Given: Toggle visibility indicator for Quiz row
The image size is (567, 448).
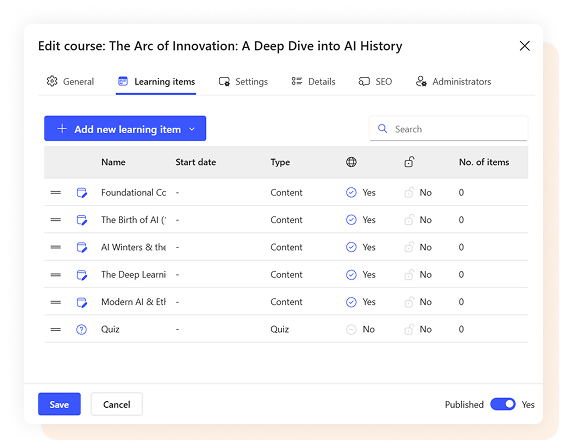Looking at the screenshot, I should pos(351,329).
